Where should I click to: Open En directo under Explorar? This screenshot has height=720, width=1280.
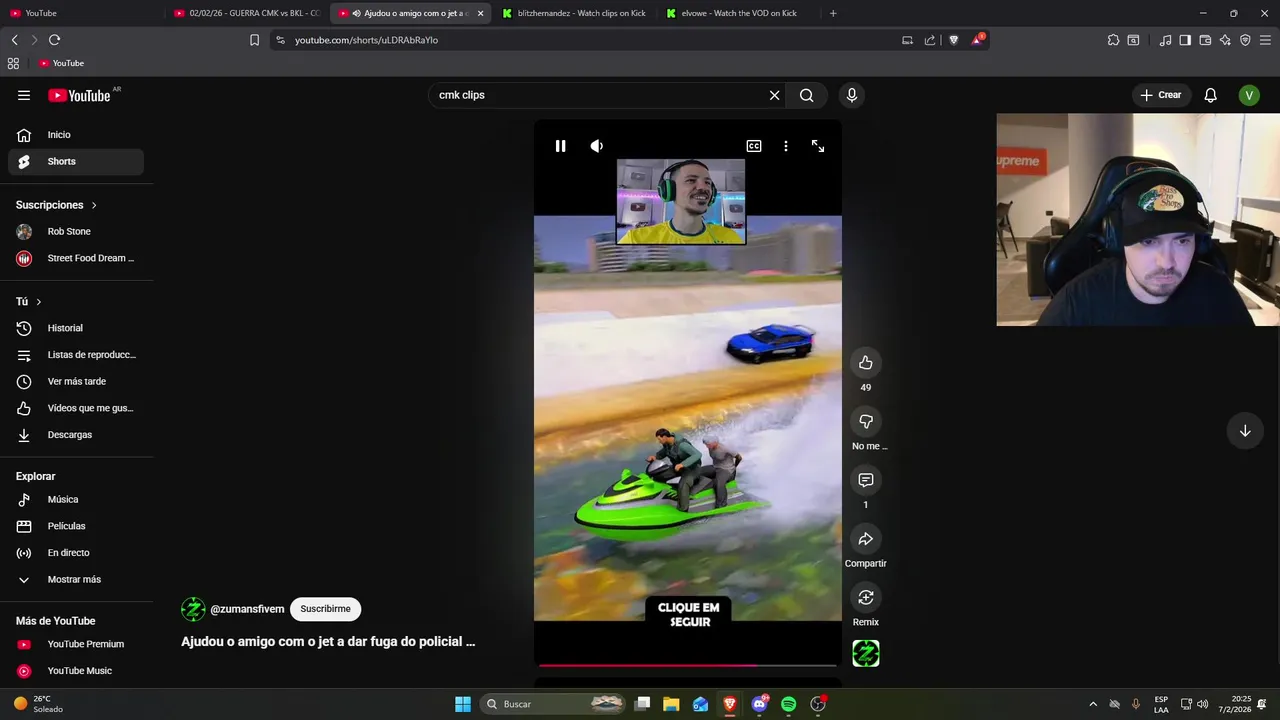tap(76, 553)
